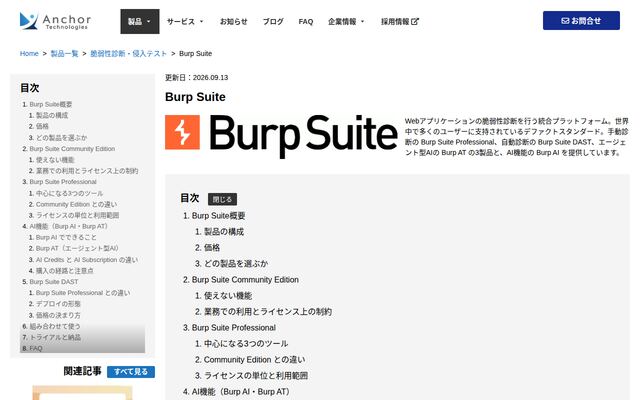Viewport: 640px width, 400px height.
Task: Select 購入の経路と注意点 in sidebar
Action: point(64,271)
